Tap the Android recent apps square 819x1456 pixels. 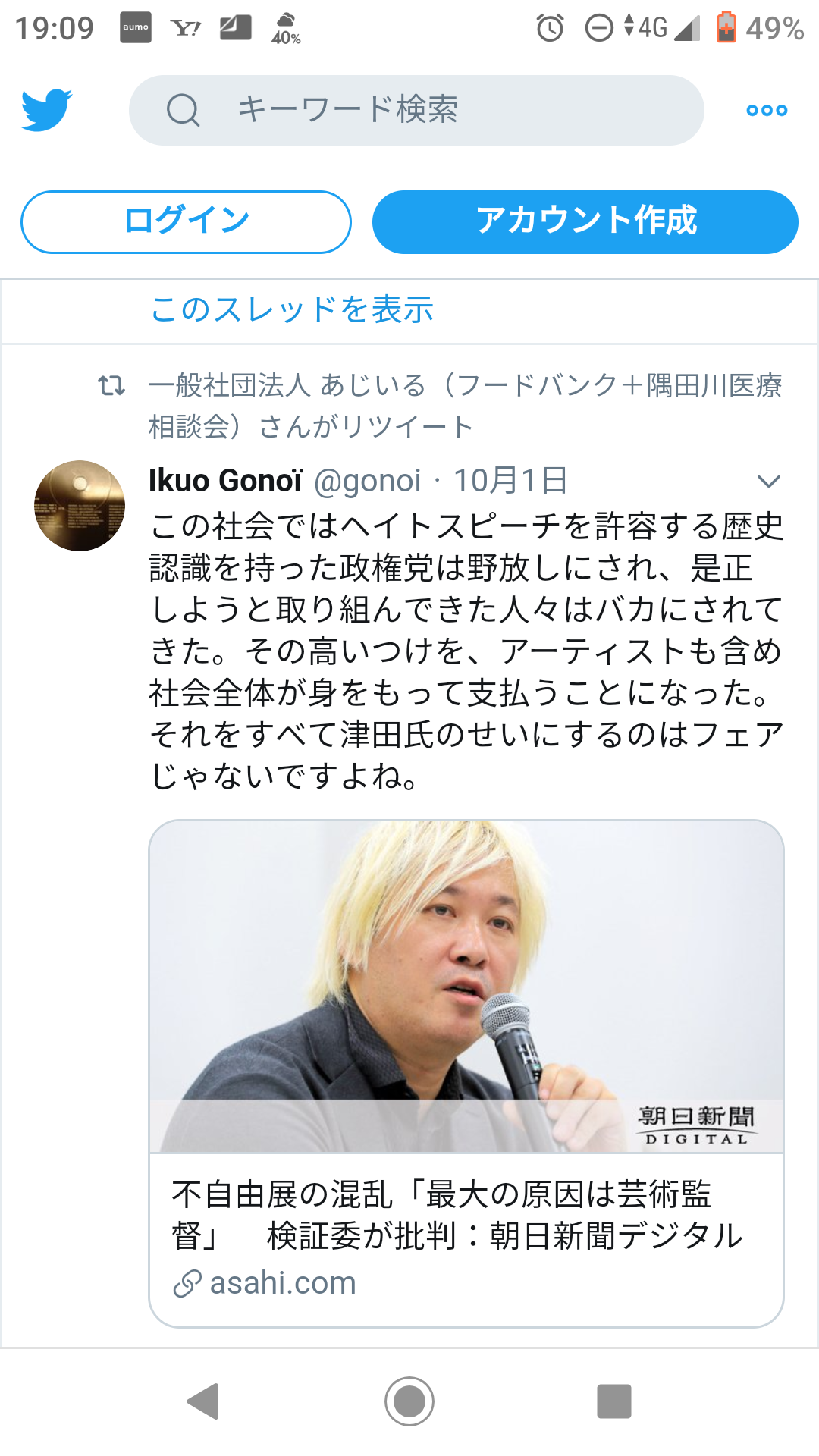coord(614,1401)
